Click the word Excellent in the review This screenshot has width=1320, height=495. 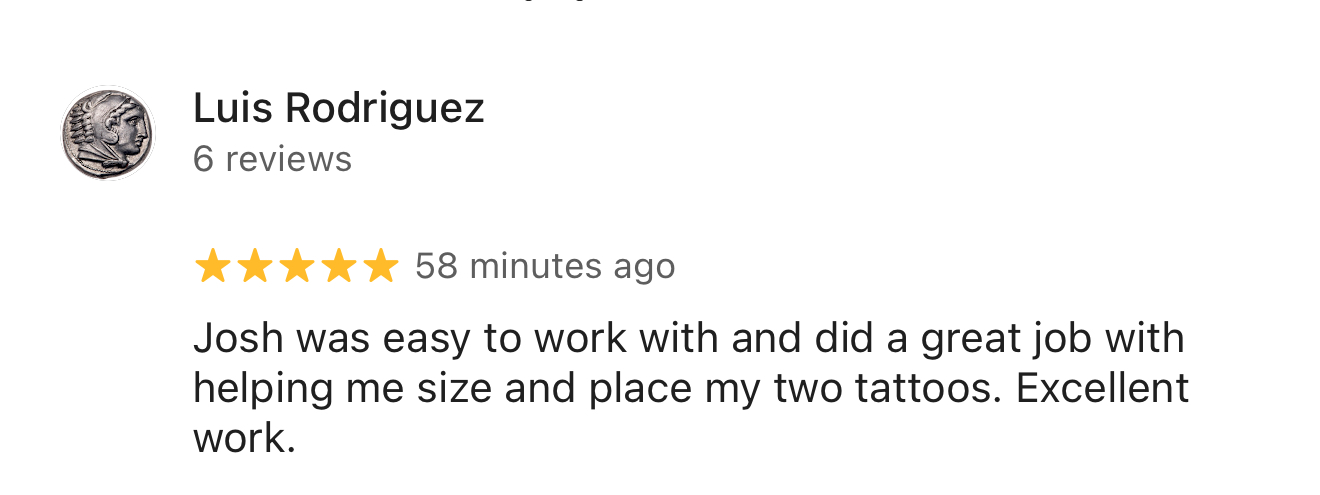click(1102, 389)
